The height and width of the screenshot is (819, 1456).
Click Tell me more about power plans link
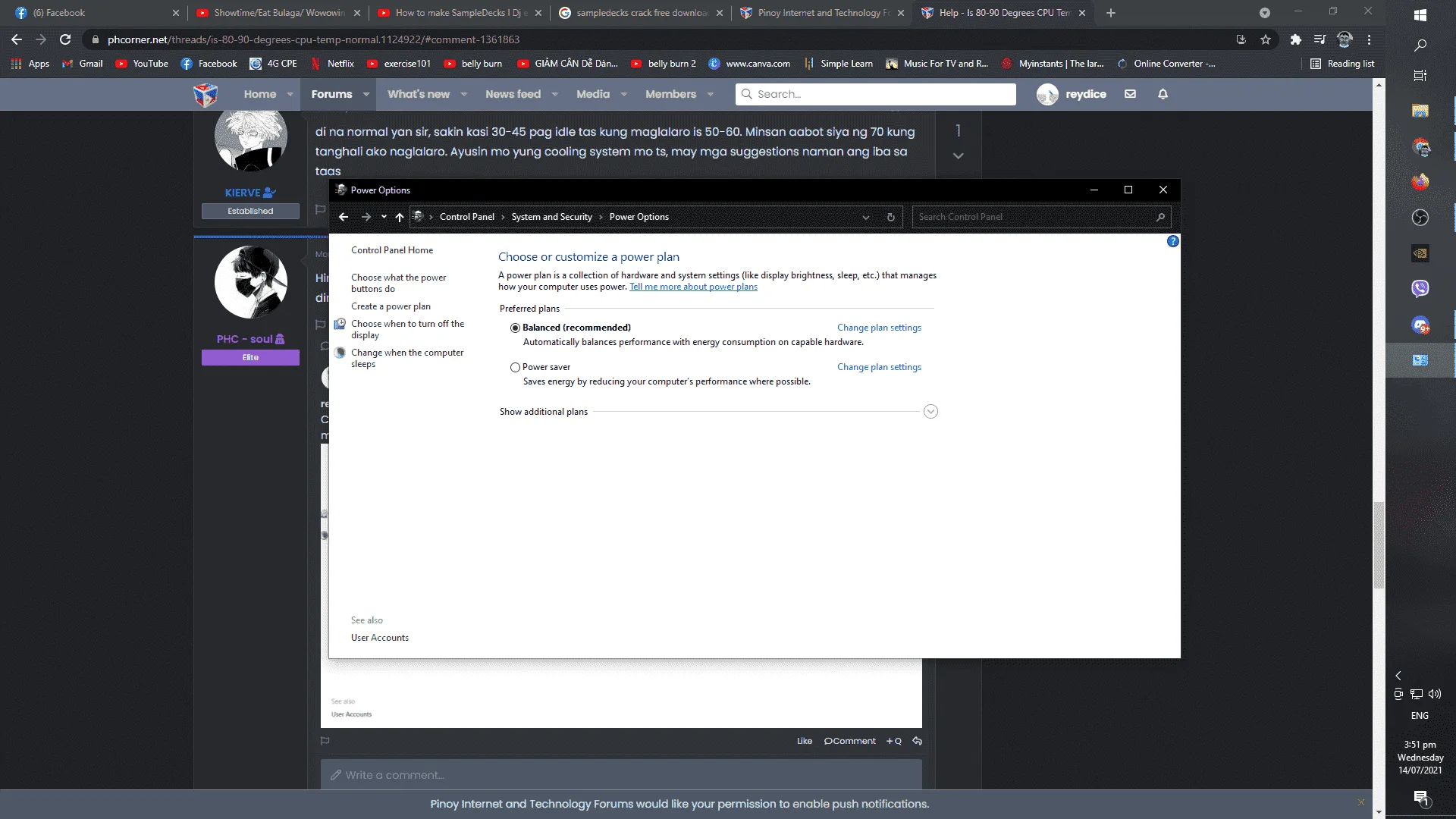693,287
